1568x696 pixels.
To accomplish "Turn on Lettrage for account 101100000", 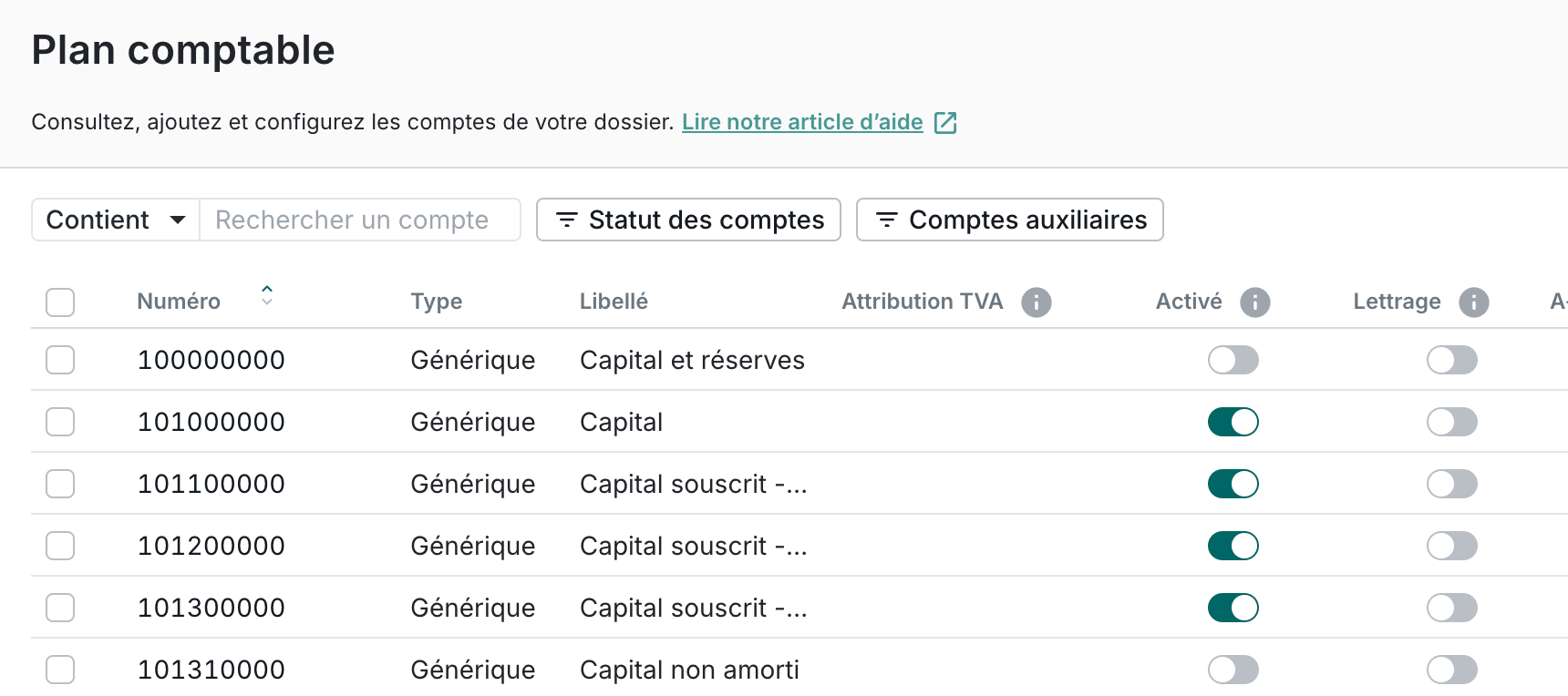I will (1451, 484).
